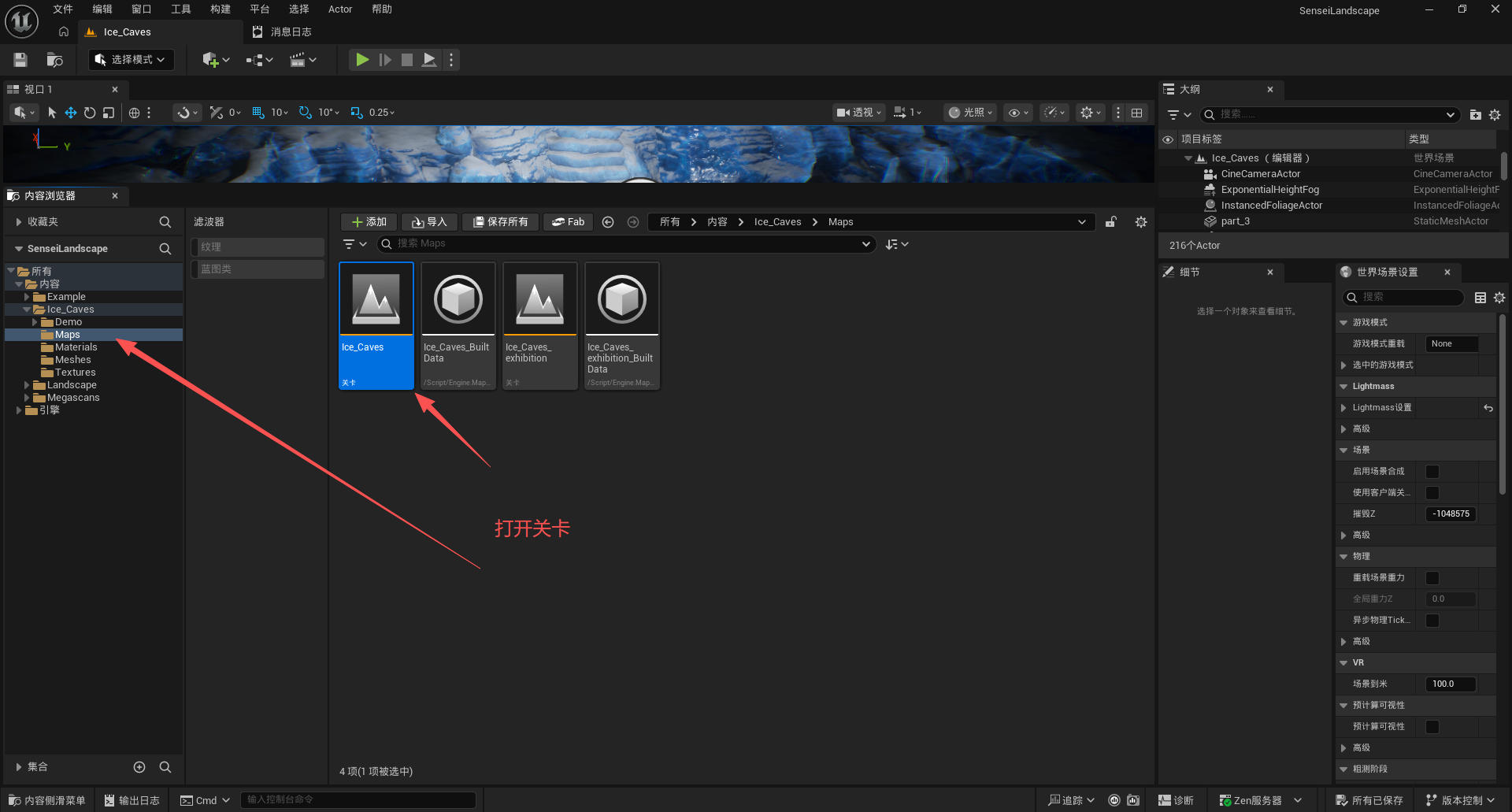The height and width of the screenshot is (812, 1512).
Task: Click the Fab button
Action: click(568, 222)
